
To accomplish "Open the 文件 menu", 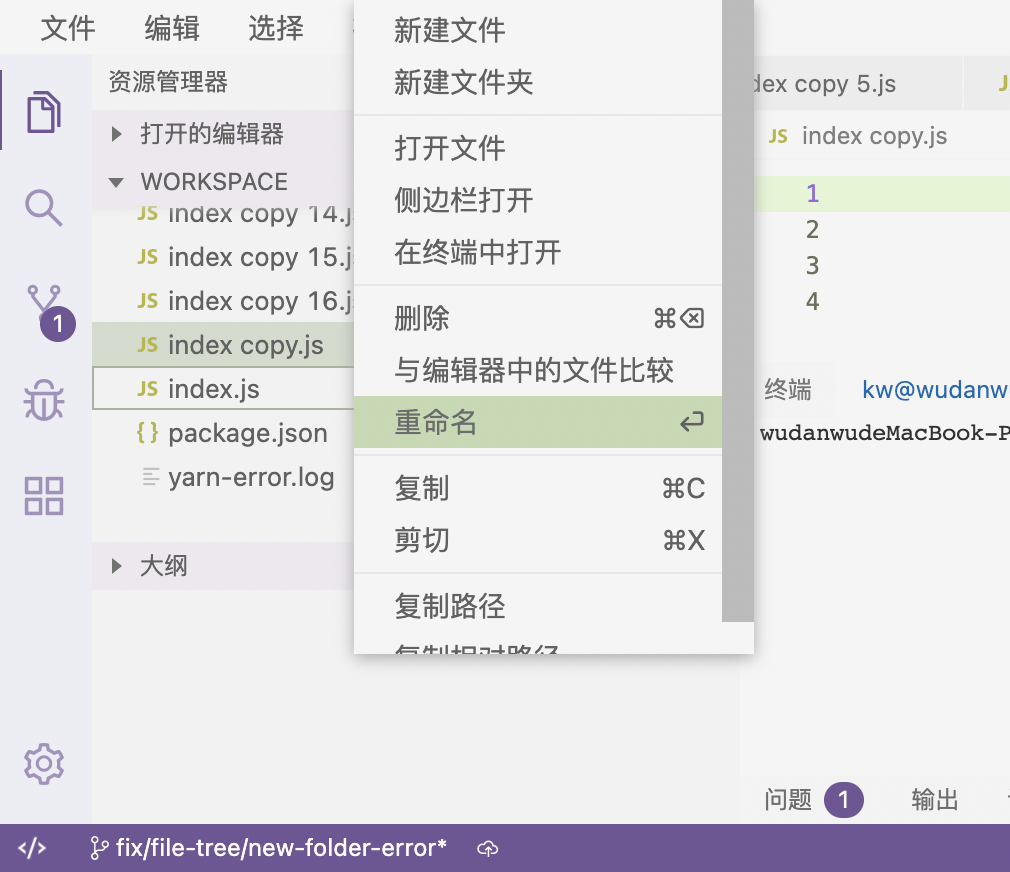I will click(x=68, y=28).
